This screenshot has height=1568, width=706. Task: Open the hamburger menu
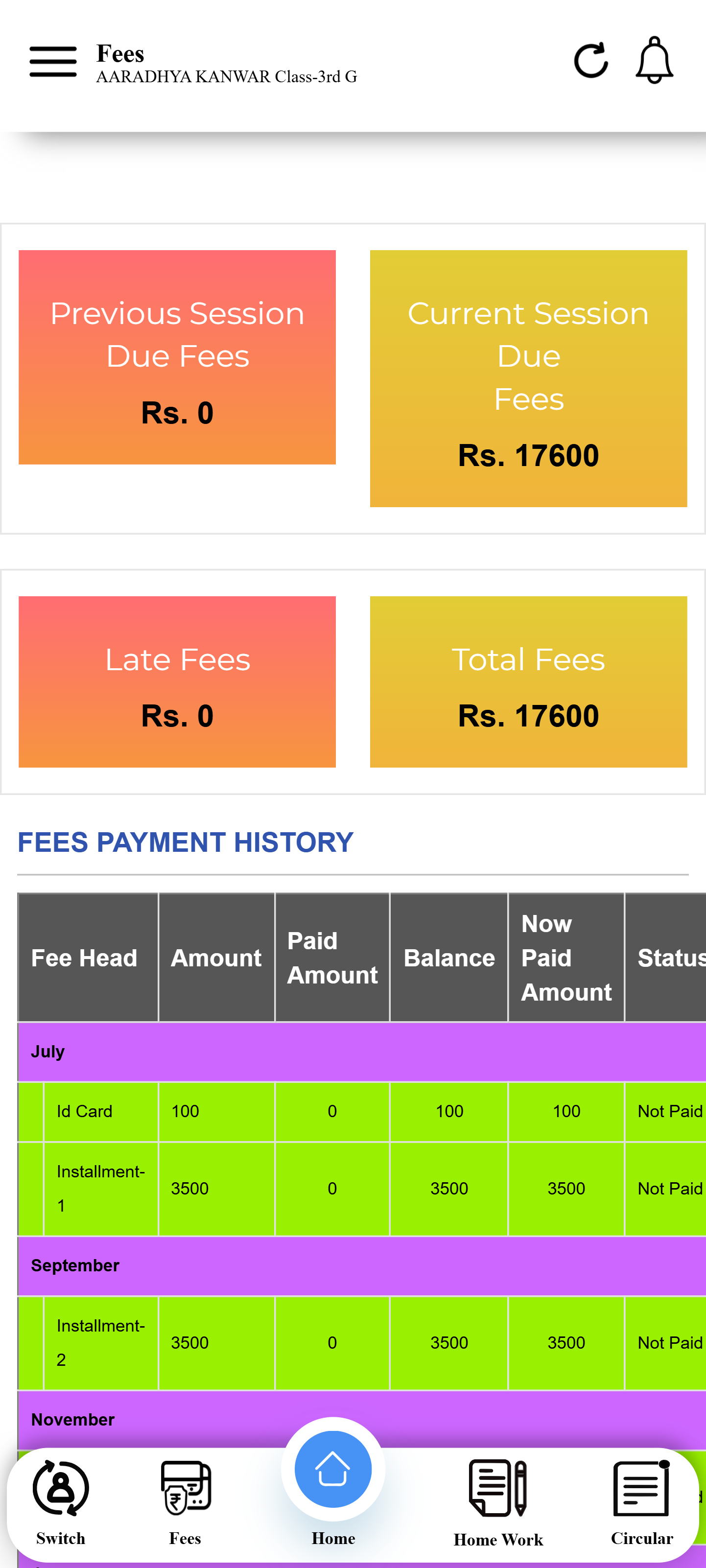pyautogui.click(x=53, y=62)
